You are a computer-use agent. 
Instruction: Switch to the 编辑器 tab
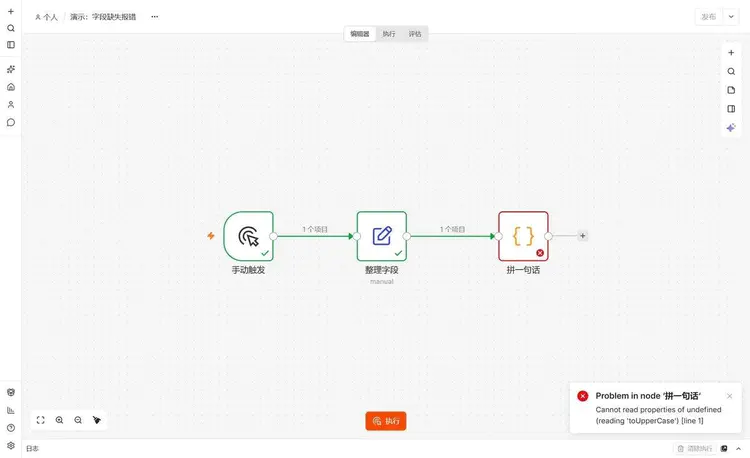[x=360, y=34]
